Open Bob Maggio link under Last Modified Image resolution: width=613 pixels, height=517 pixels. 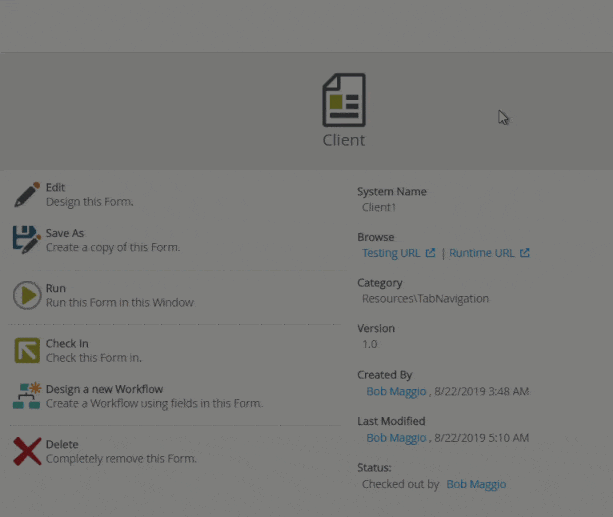(x=396, y=438)
